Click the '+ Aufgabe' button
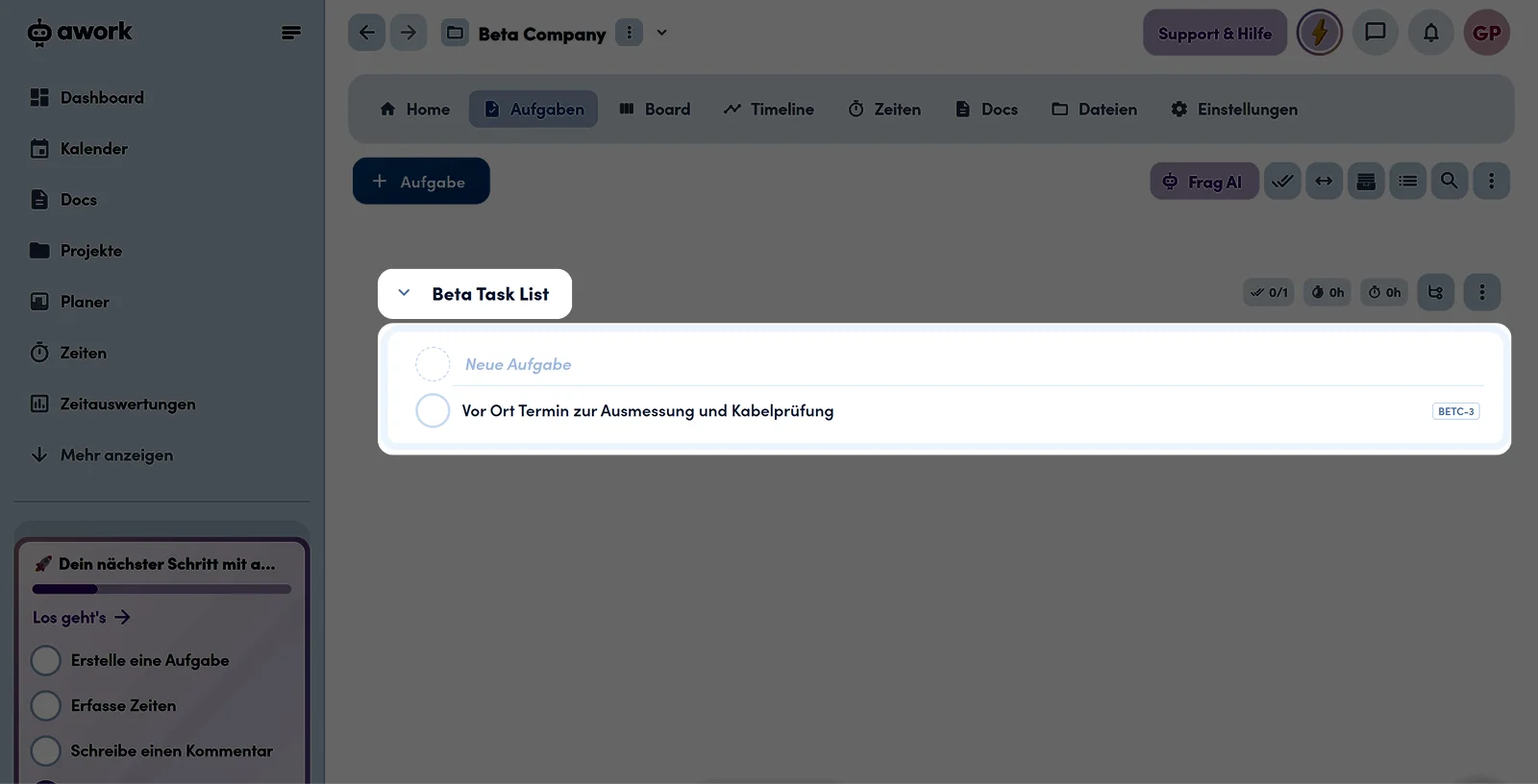This screenshot has width=1538, height=784. [421, 181]
